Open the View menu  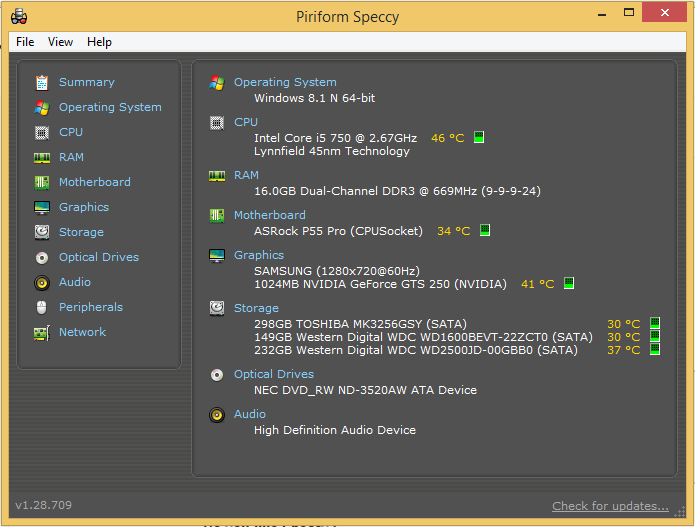tap(60, 42)
